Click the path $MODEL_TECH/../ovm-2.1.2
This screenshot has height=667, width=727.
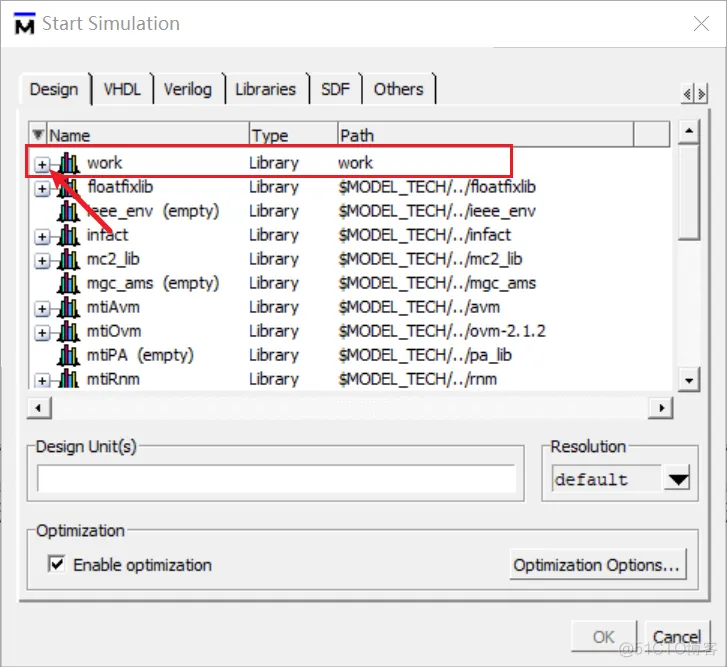pyautogui.click(x=442, y=331)
